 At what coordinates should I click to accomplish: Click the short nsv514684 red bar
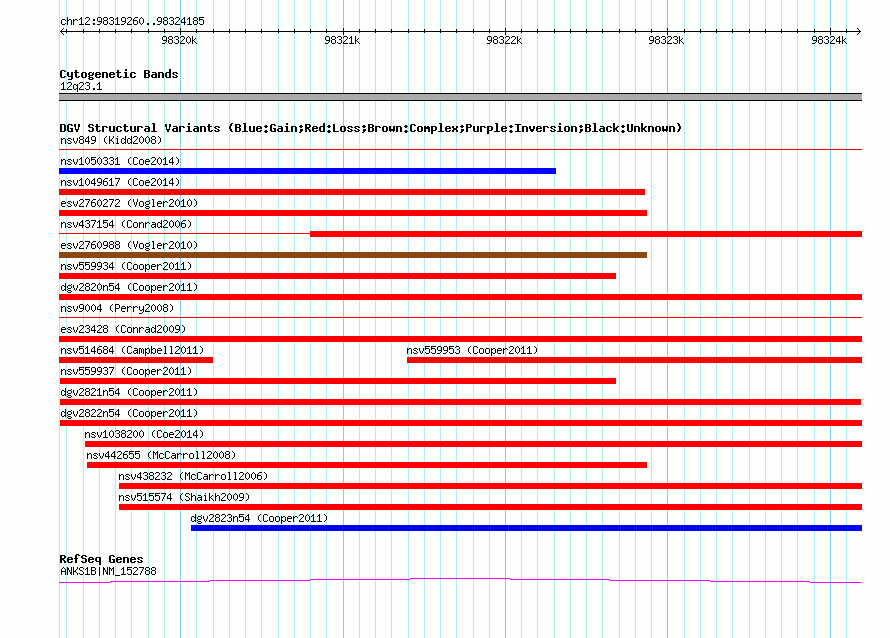pos(136,360)
